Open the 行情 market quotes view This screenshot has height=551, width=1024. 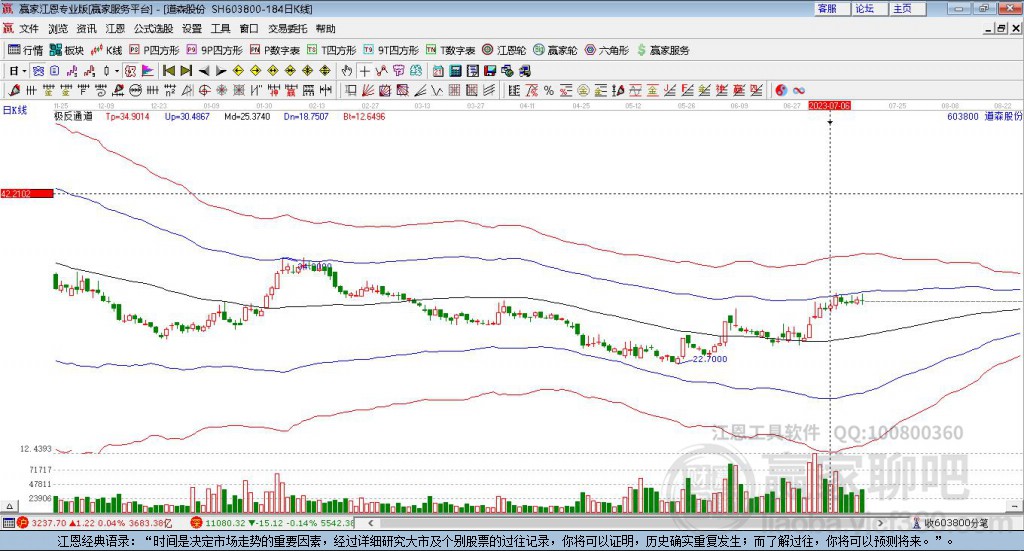(26, 49)
